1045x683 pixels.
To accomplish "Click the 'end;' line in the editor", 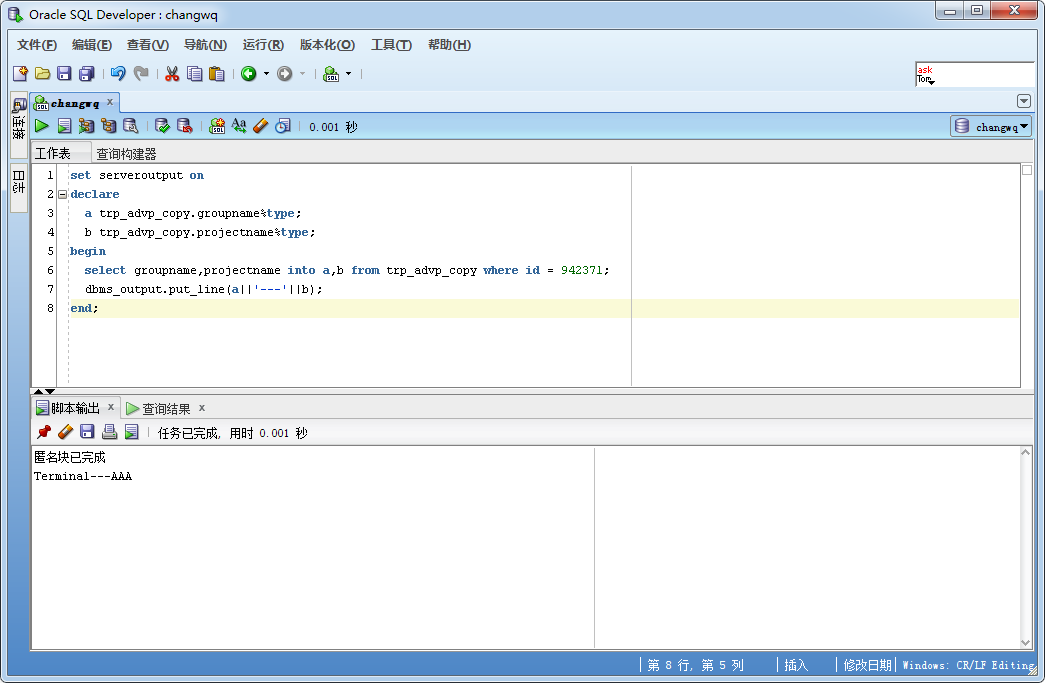I will tap(84, 309).
